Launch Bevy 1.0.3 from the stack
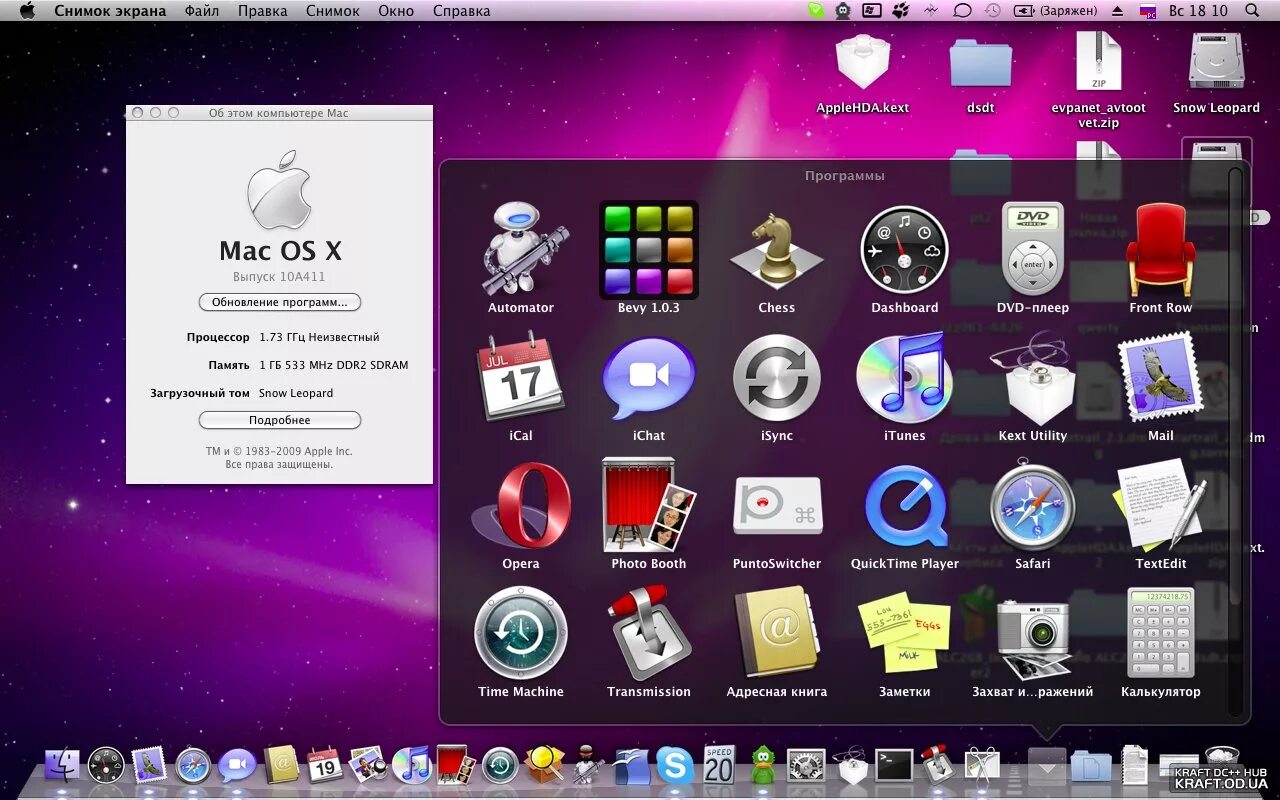This screenshot has height=800, width=1280. (648, 250)
